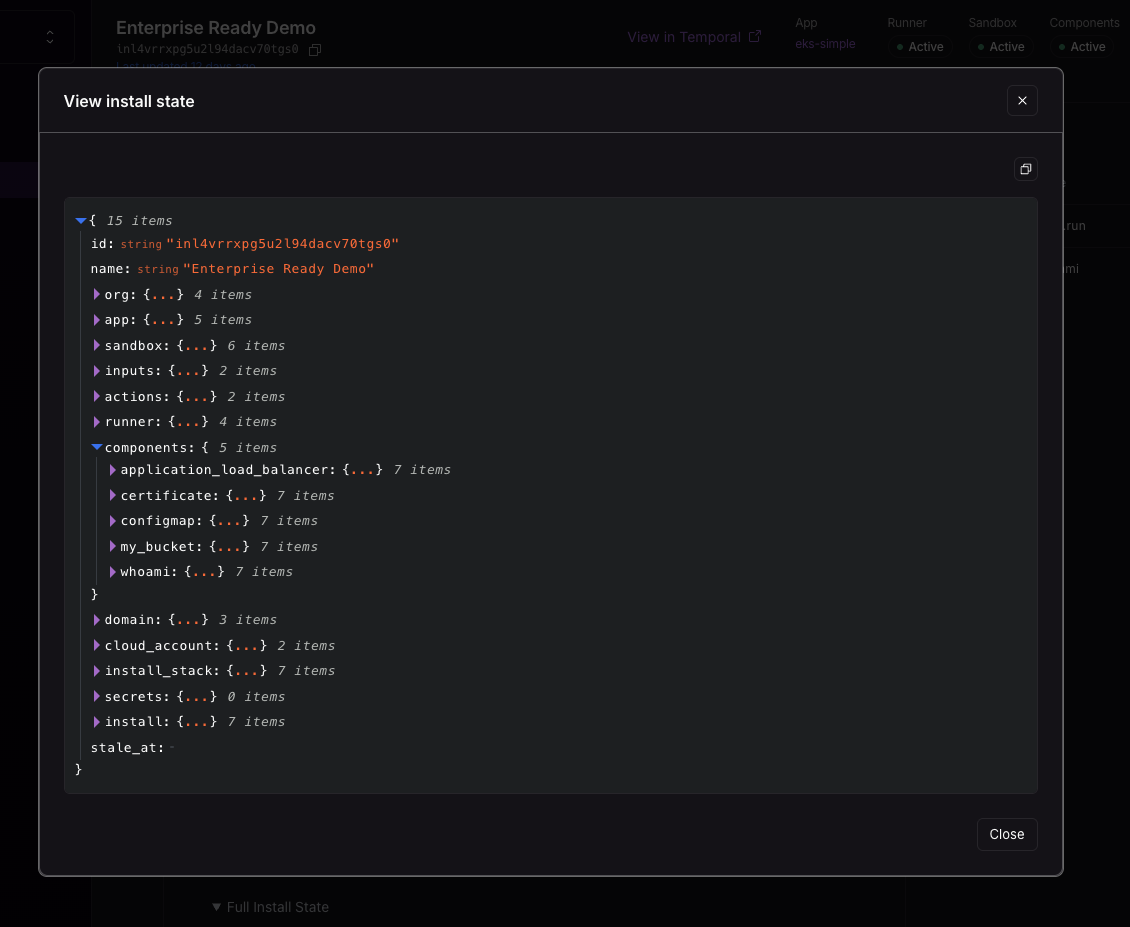Expand the actions object
Screen dimensions: 1130x927
pos(97,396)
